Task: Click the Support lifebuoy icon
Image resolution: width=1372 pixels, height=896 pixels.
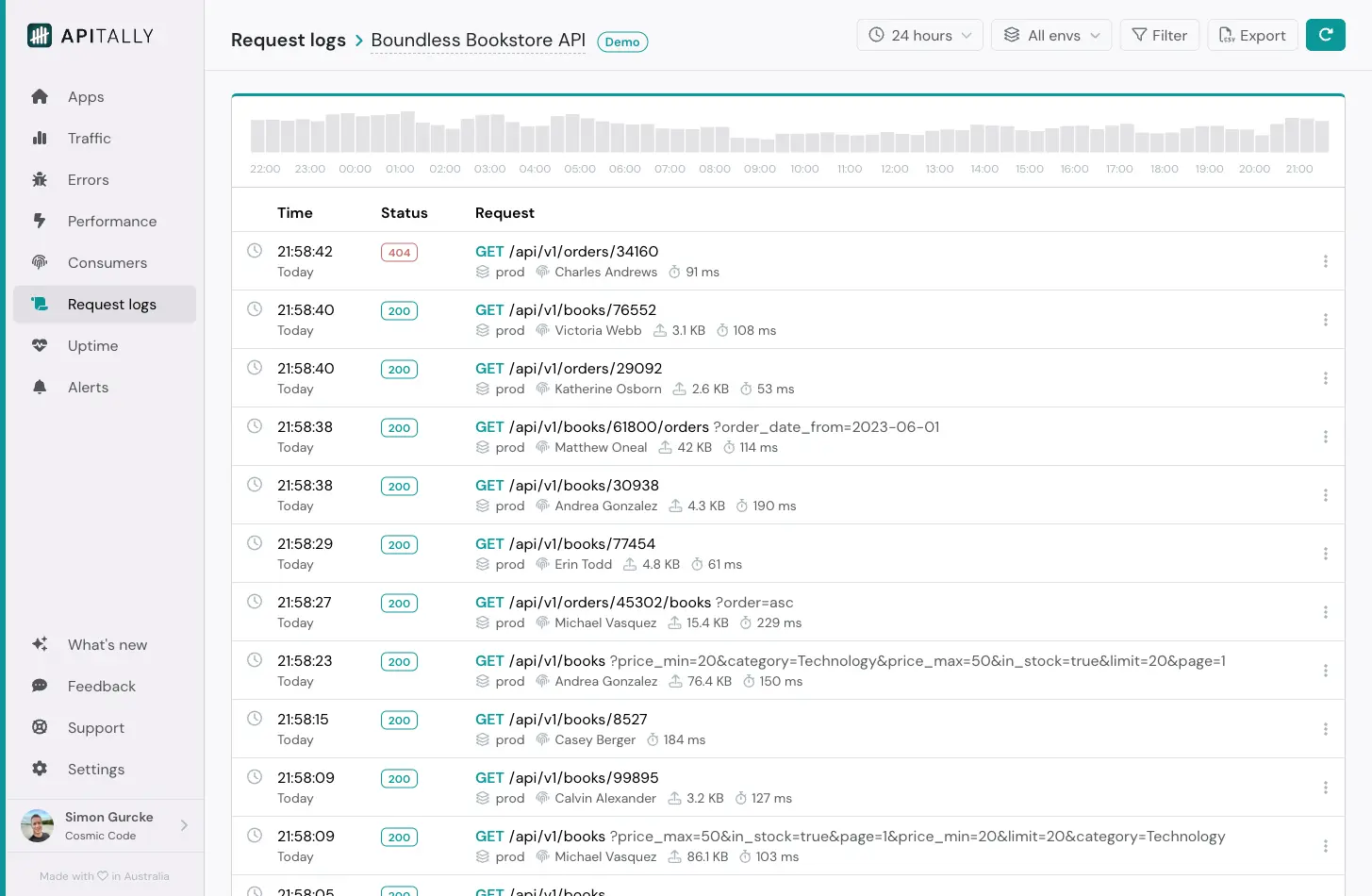Action: click(40, 728)
